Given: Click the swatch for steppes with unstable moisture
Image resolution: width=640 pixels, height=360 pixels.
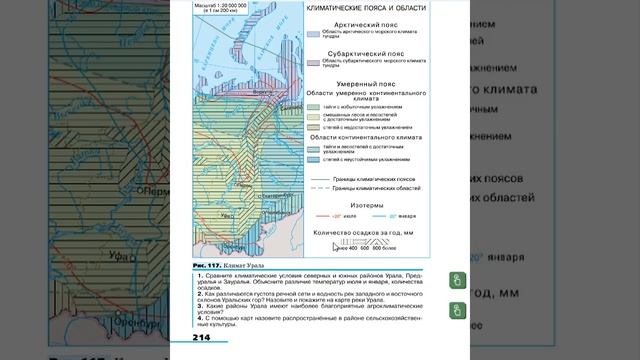Looking at the screenshot, I should coord(313,160).
